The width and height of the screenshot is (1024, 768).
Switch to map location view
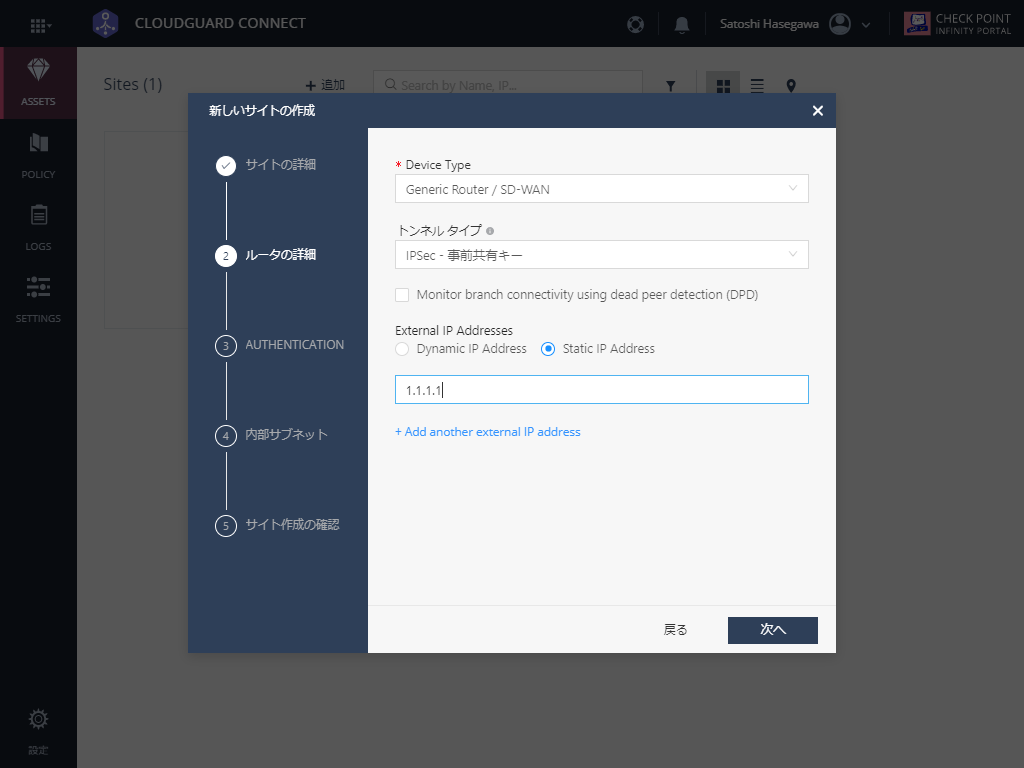791,86
